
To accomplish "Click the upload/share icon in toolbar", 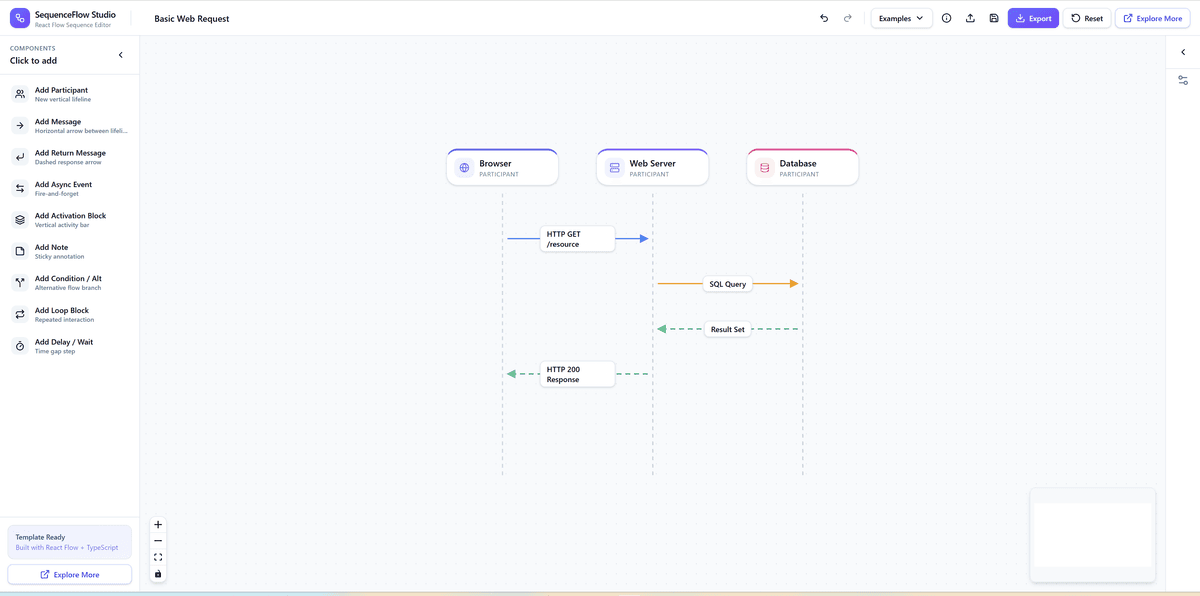I will pos(970,18).
